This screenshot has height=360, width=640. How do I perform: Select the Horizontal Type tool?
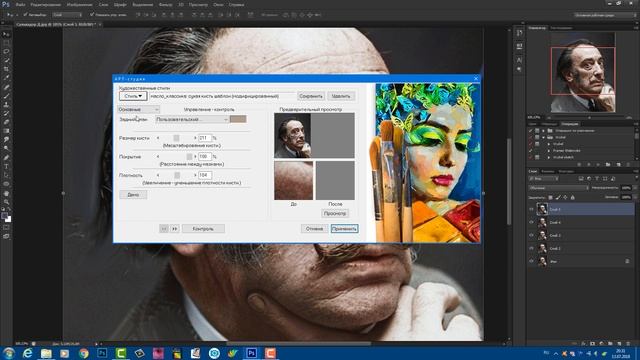pos(6,166)
